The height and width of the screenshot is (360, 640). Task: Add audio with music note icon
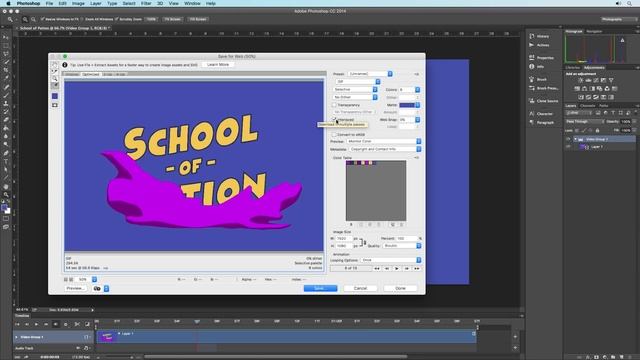pos(86,348)
